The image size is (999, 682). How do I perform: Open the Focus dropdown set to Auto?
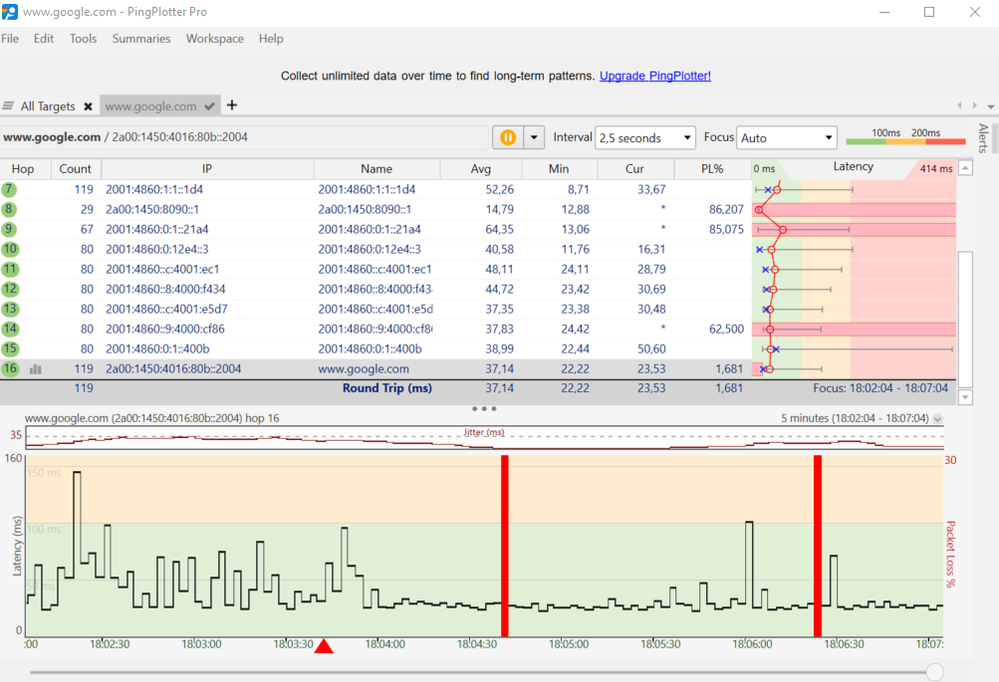tap(786, 138)
